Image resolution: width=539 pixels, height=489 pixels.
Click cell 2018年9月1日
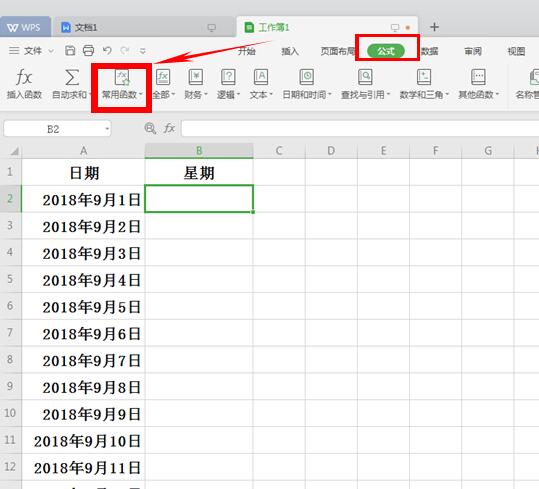(84, 199)
